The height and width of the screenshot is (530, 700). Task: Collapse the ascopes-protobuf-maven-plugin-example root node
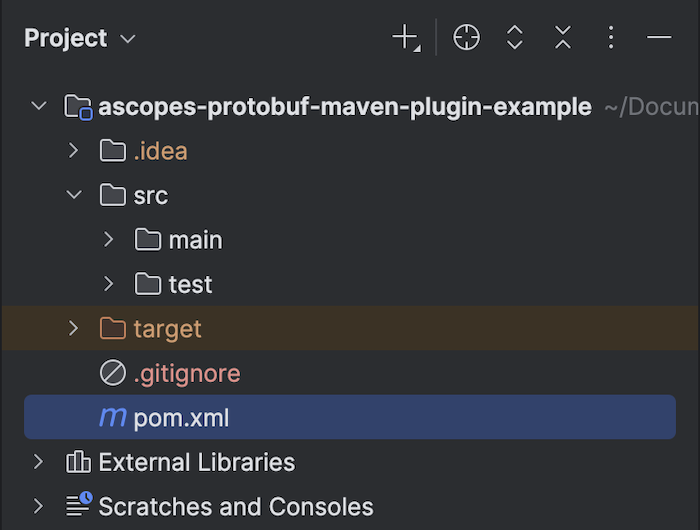[x=39, y=106]
